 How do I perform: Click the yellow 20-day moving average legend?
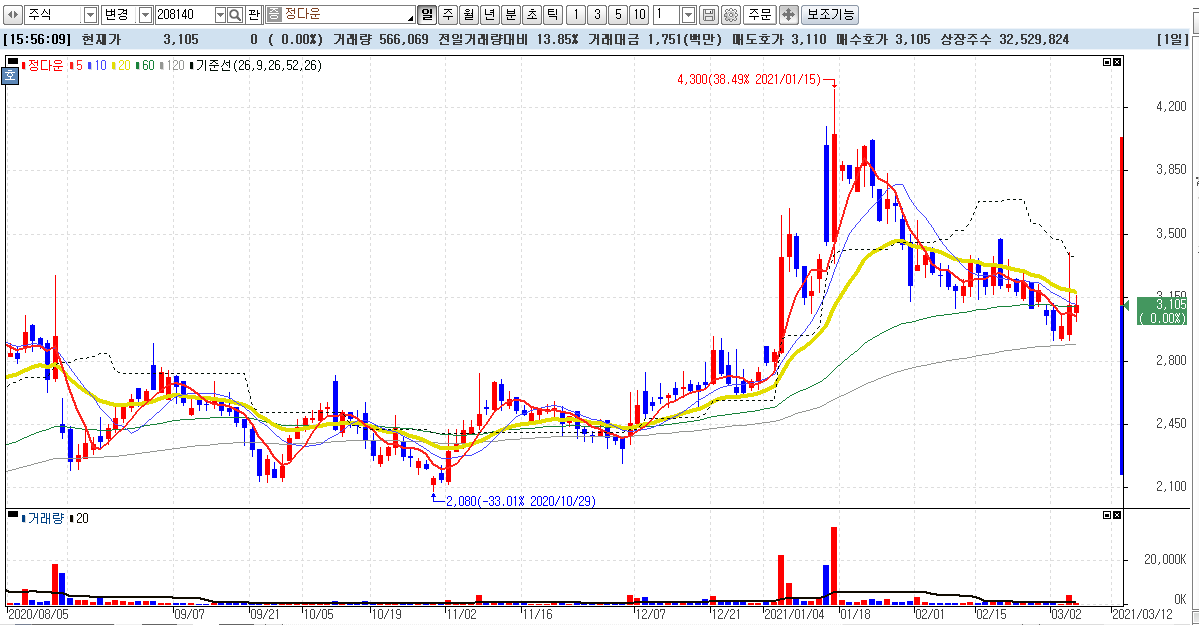[121, 66]
